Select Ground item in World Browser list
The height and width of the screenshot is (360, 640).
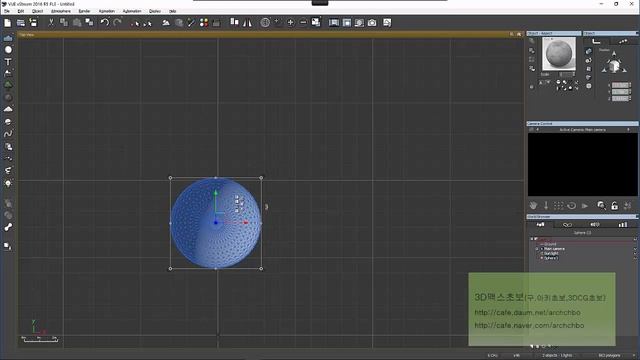click(x=550, y=244)
